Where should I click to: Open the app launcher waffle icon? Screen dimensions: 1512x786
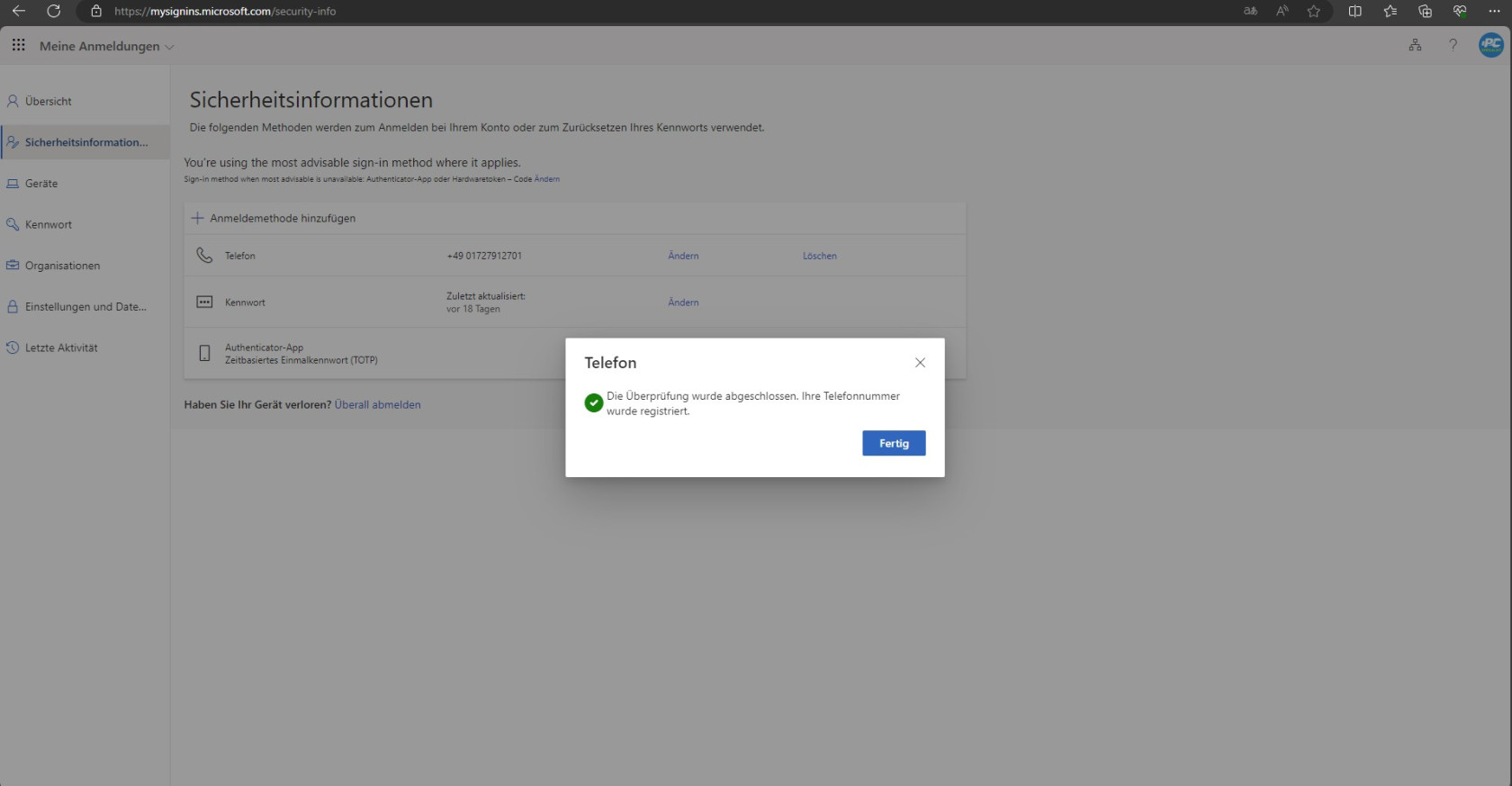(18, 45)
